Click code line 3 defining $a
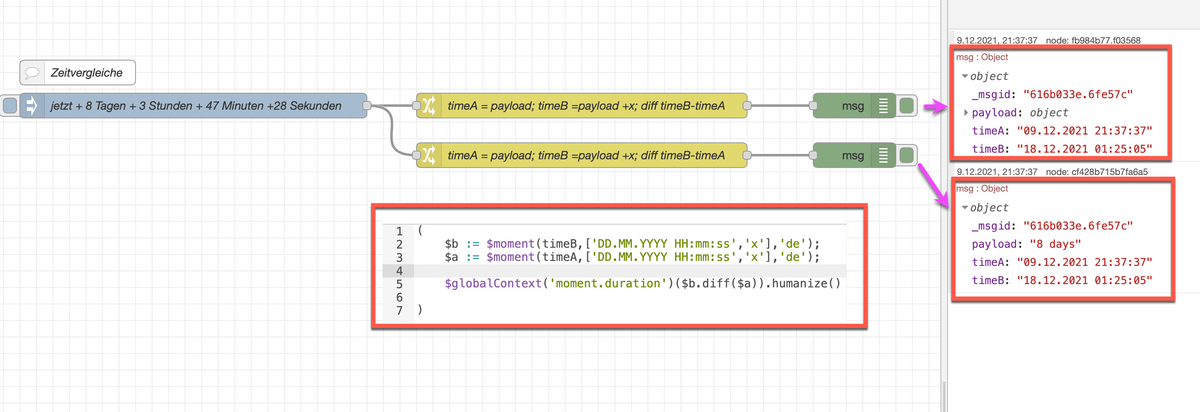 (632, 257)
